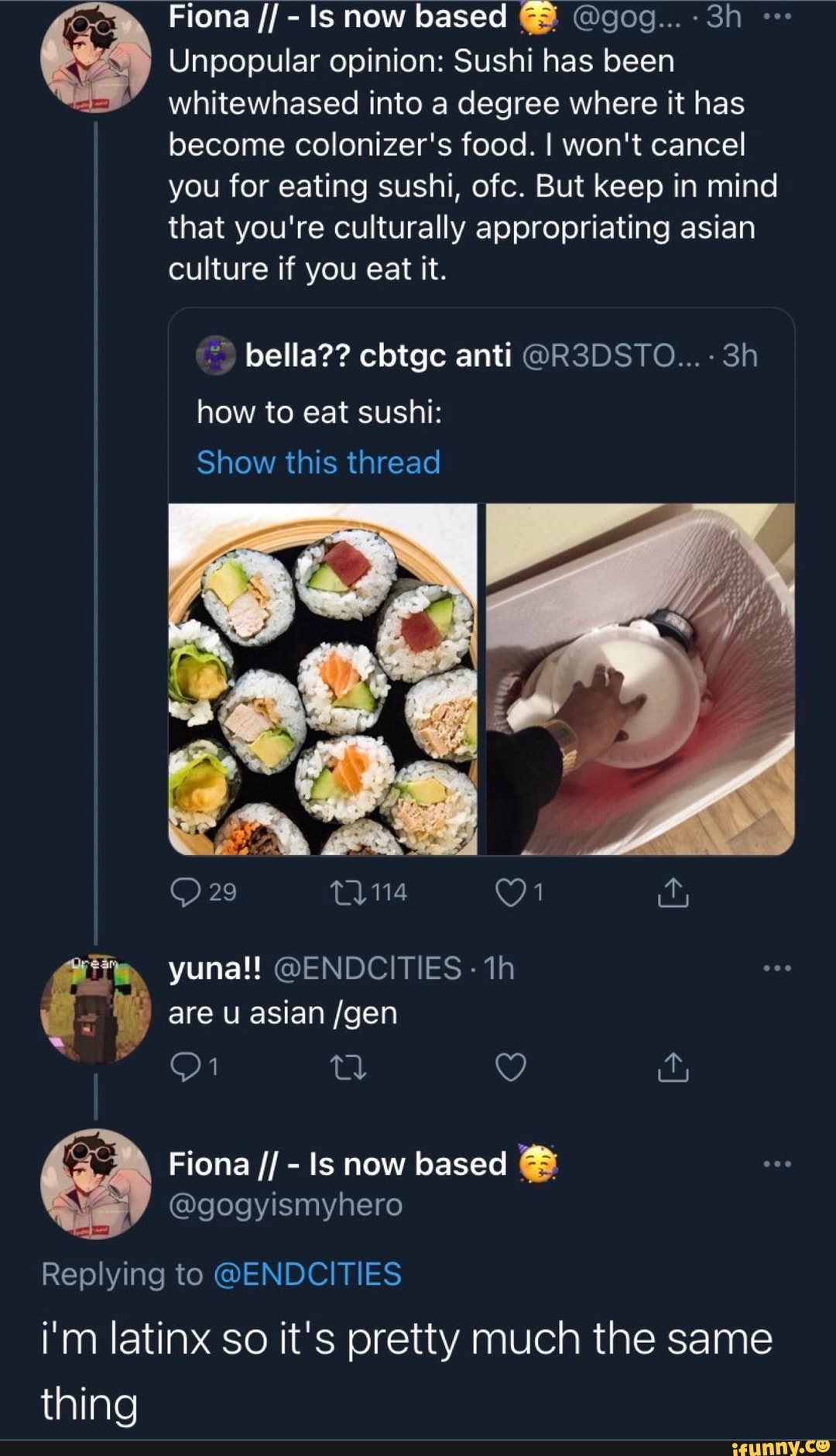This screenshot has width=836, height=1456.
Task: Open Fiona's avatar beside the reply
Action: (x=95, y=1183)
